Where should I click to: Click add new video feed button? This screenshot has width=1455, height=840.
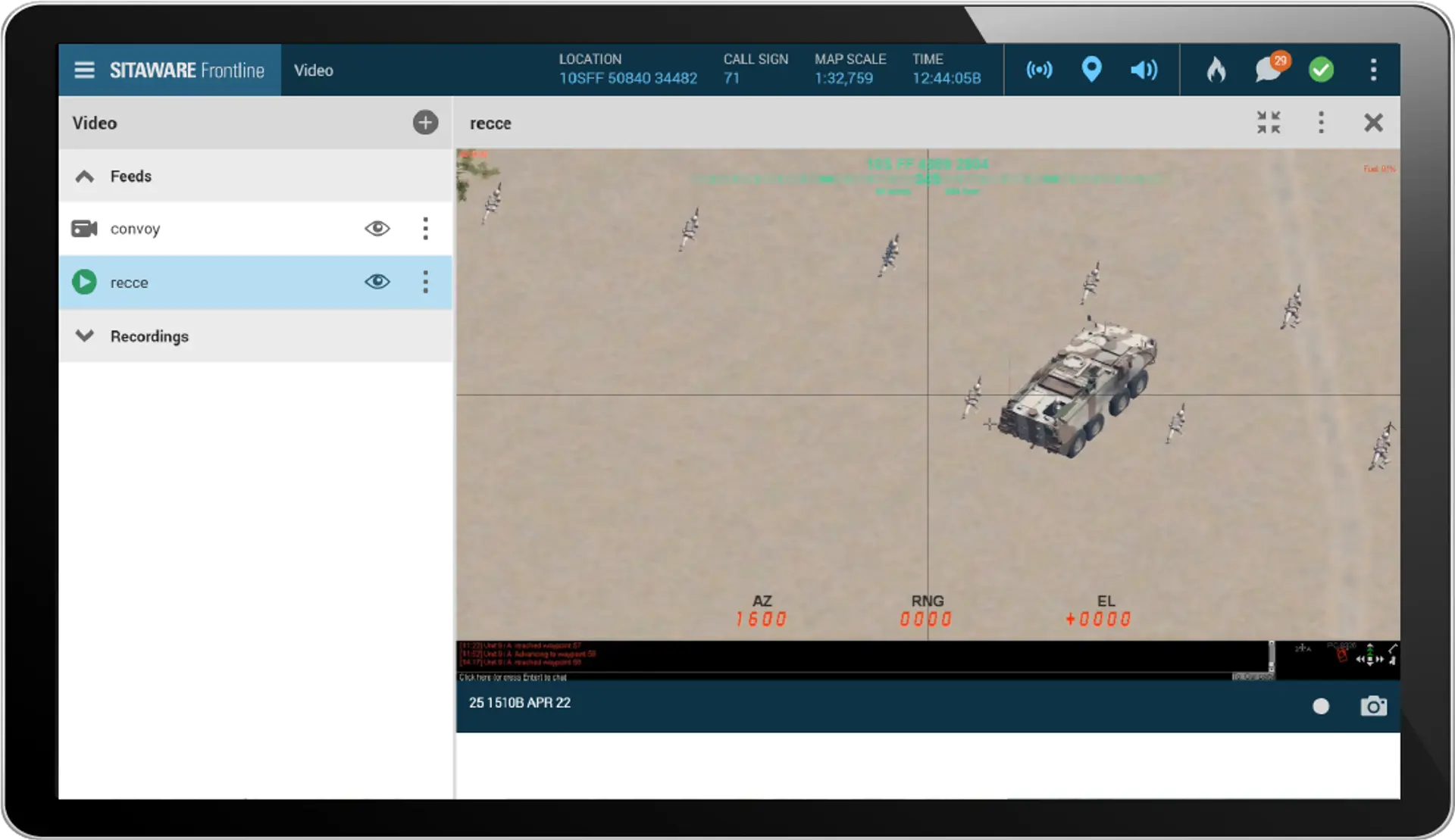[425, 122]
